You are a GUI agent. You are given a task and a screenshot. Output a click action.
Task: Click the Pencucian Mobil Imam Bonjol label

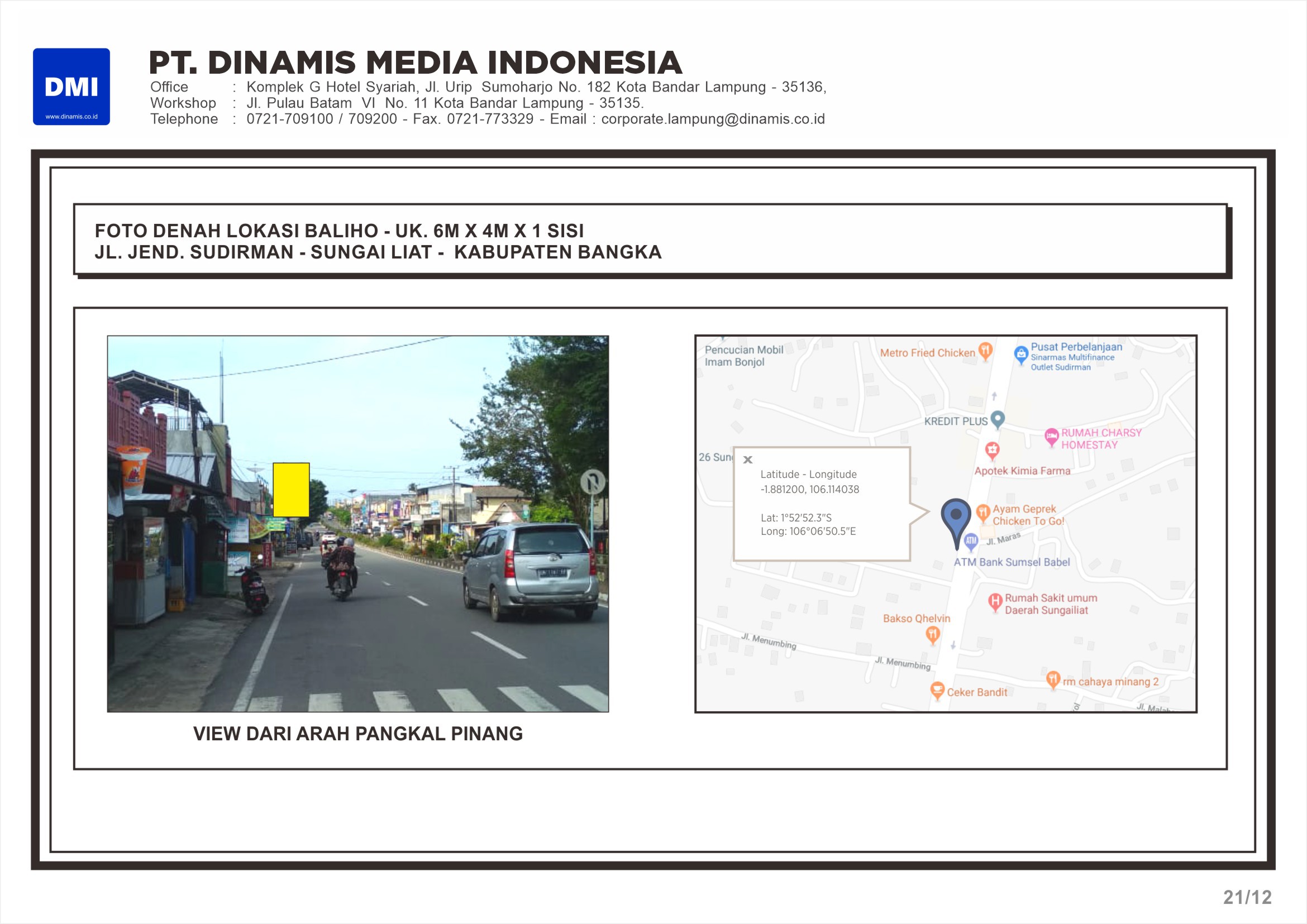point(744,356)
